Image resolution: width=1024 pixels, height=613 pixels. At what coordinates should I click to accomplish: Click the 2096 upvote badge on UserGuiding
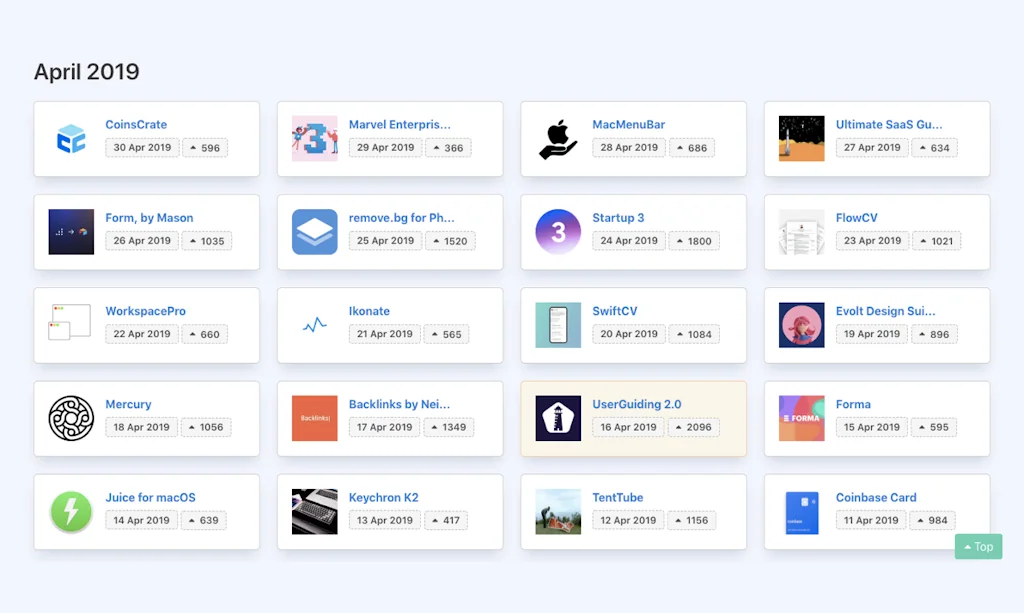point(694,427)
